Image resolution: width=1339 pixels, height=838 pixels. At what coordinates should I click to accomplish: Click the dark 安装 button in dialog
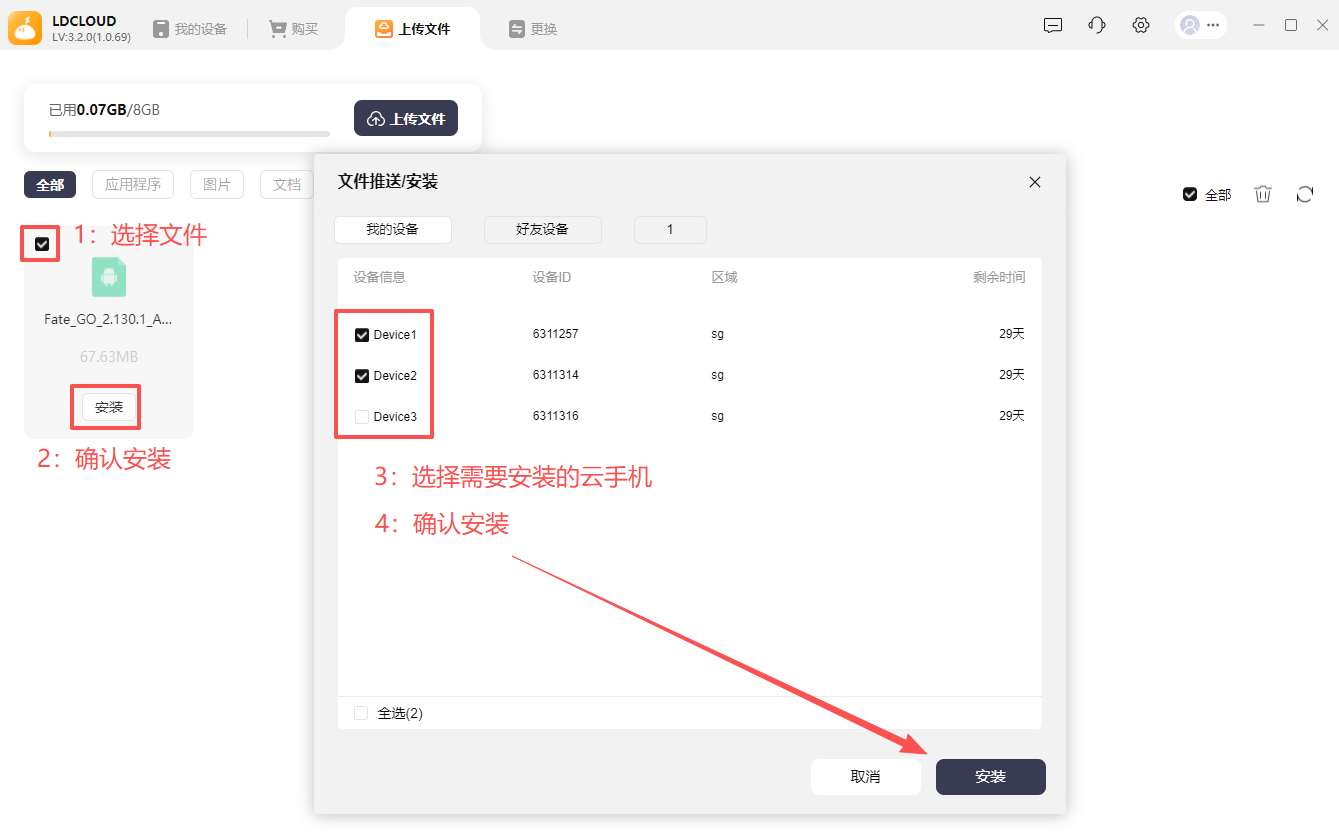[x=990, y=777]
